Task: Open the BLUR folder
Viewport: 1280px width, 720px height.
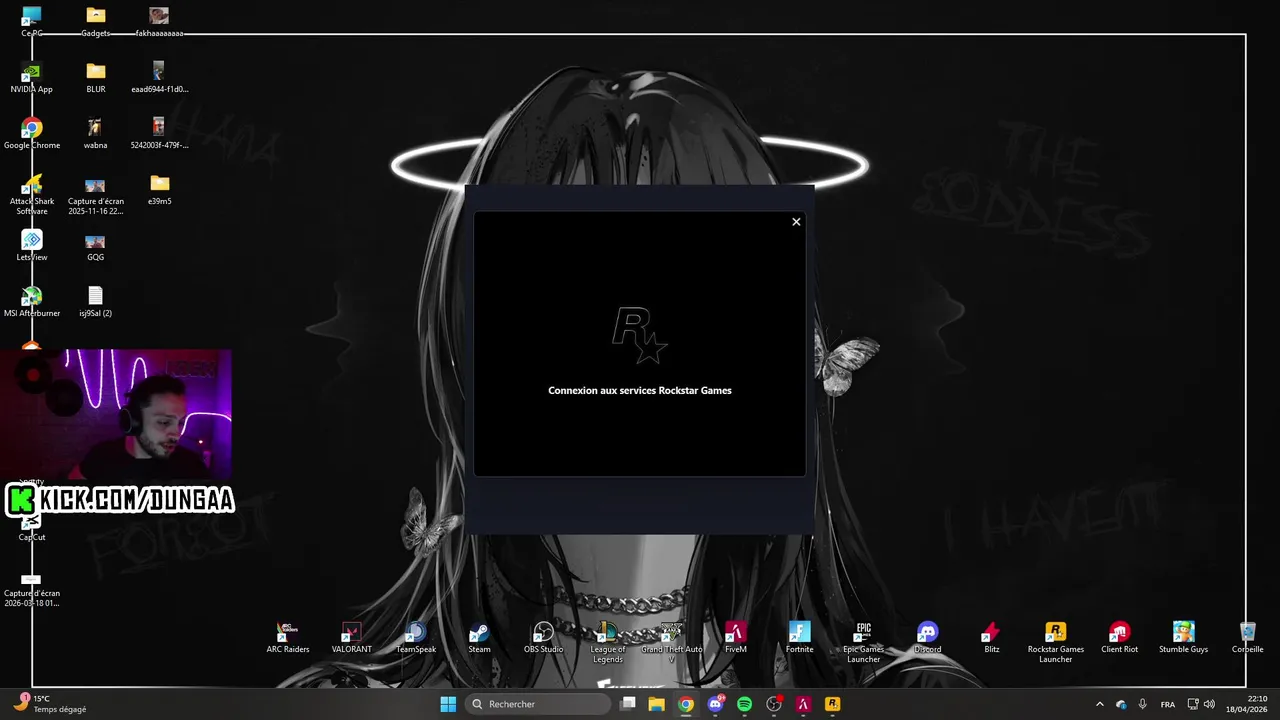Action: [96, 78]
